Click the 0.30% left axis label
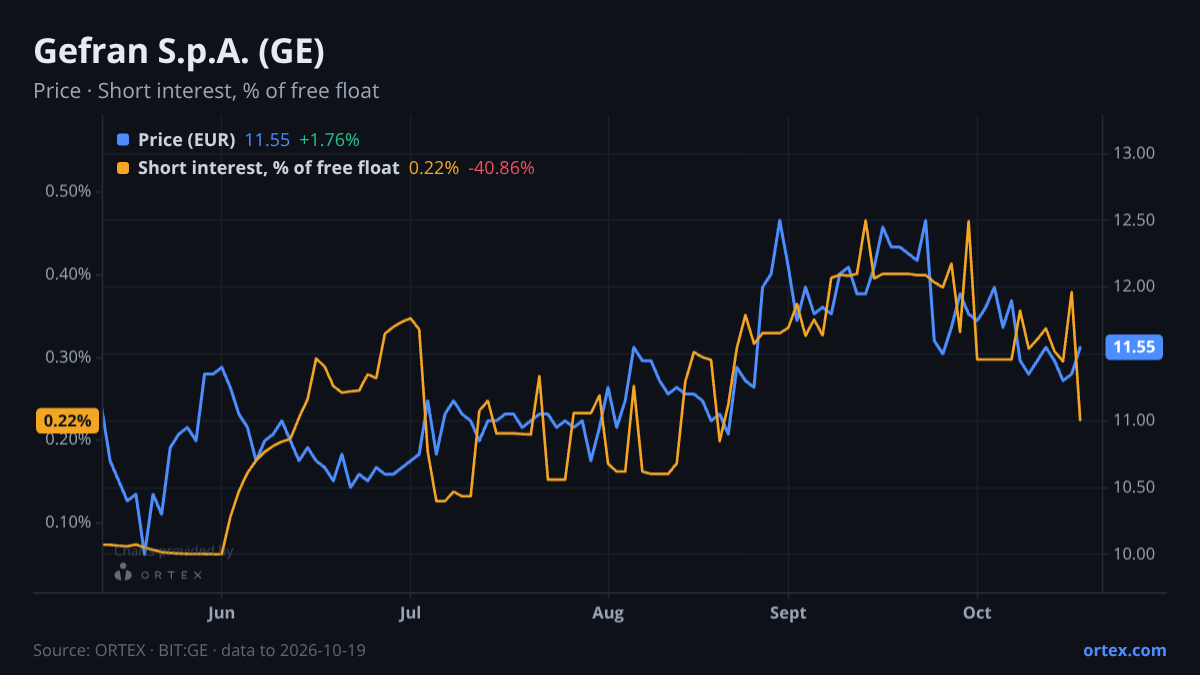 (x=68, y=357)
